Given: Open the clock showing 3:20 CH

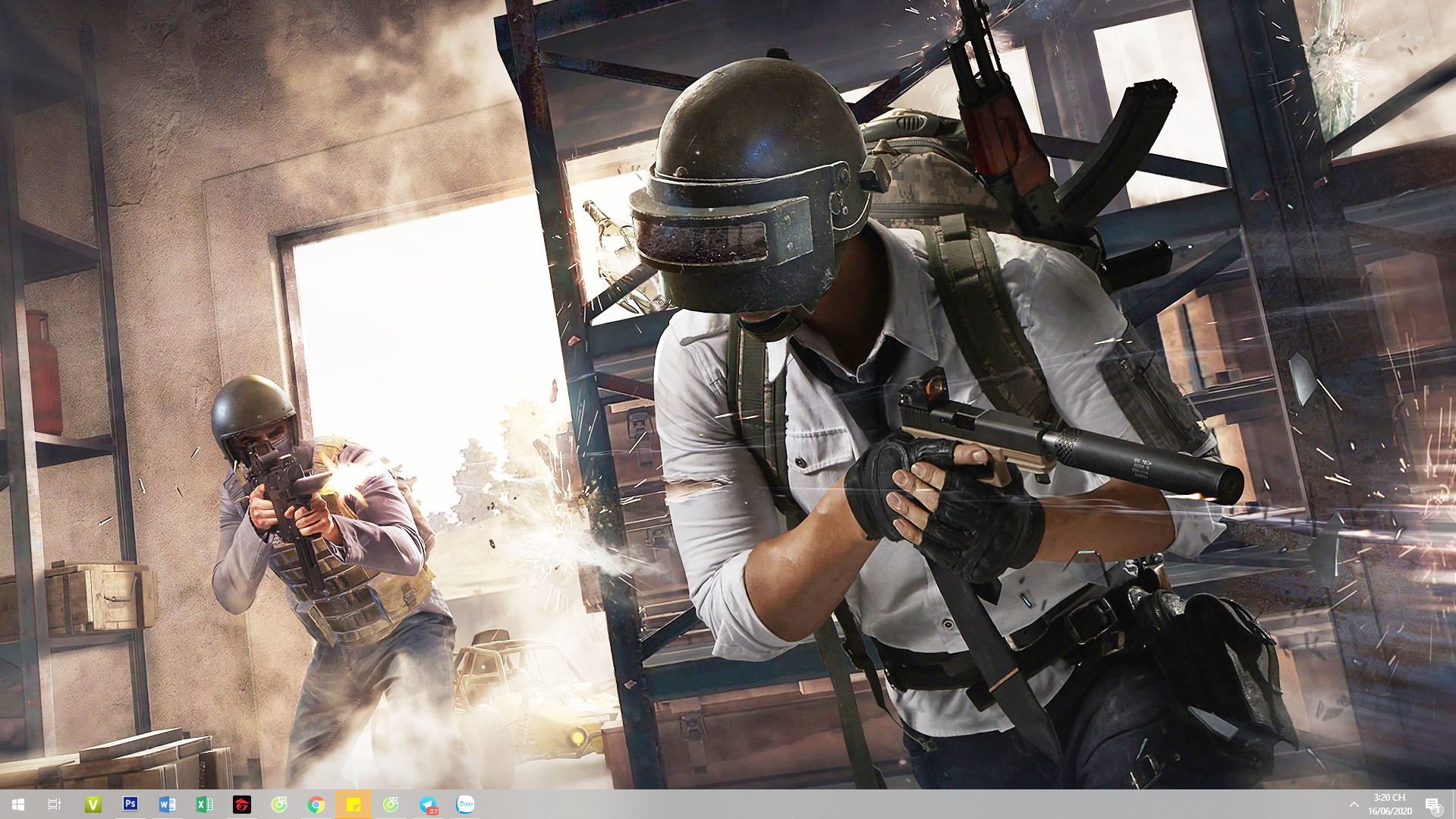Looking at the screenshot, I should (x=1389, y=804).
